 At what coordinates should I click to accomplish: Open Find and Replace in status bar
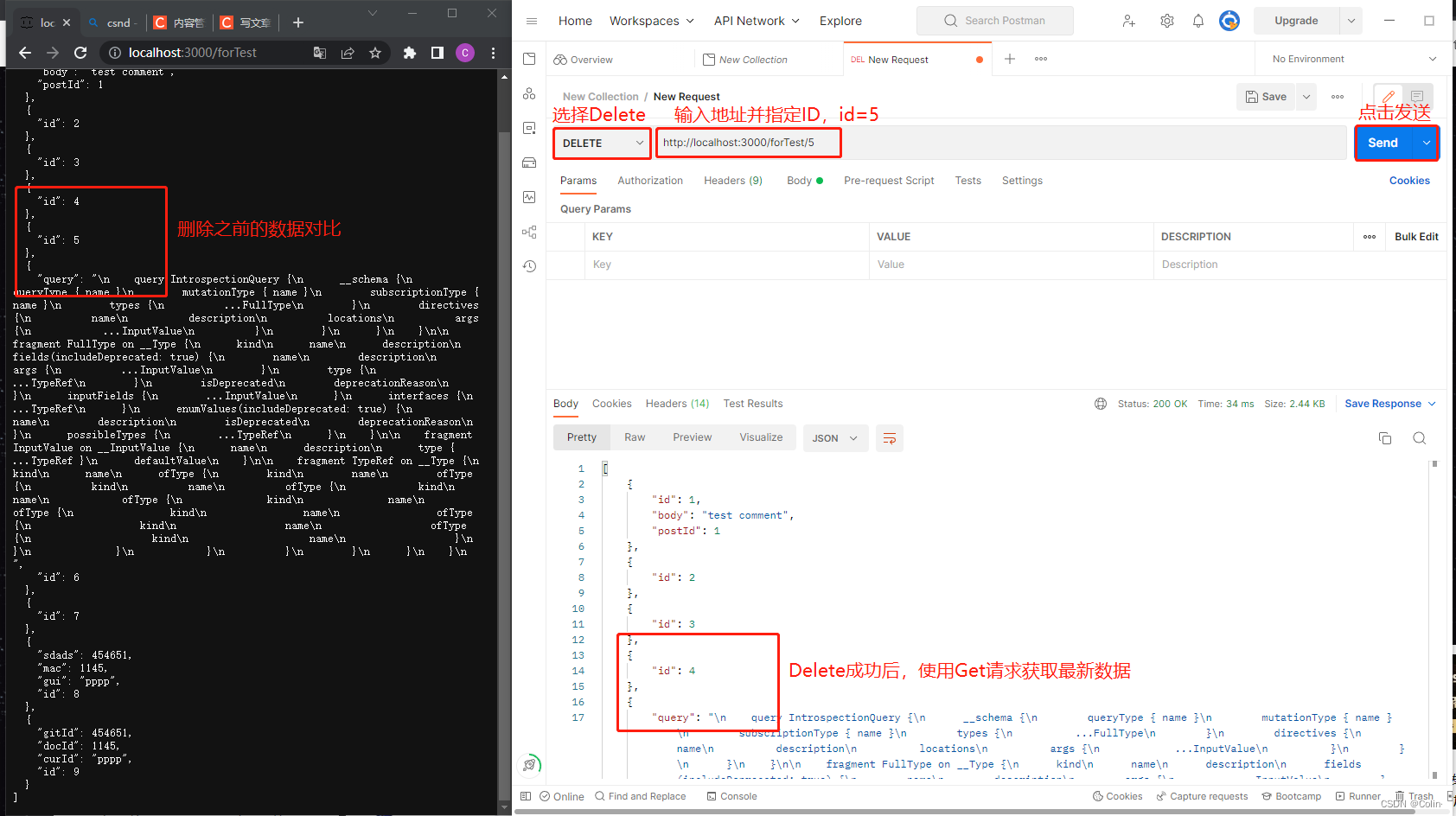[x=640, y=796]
